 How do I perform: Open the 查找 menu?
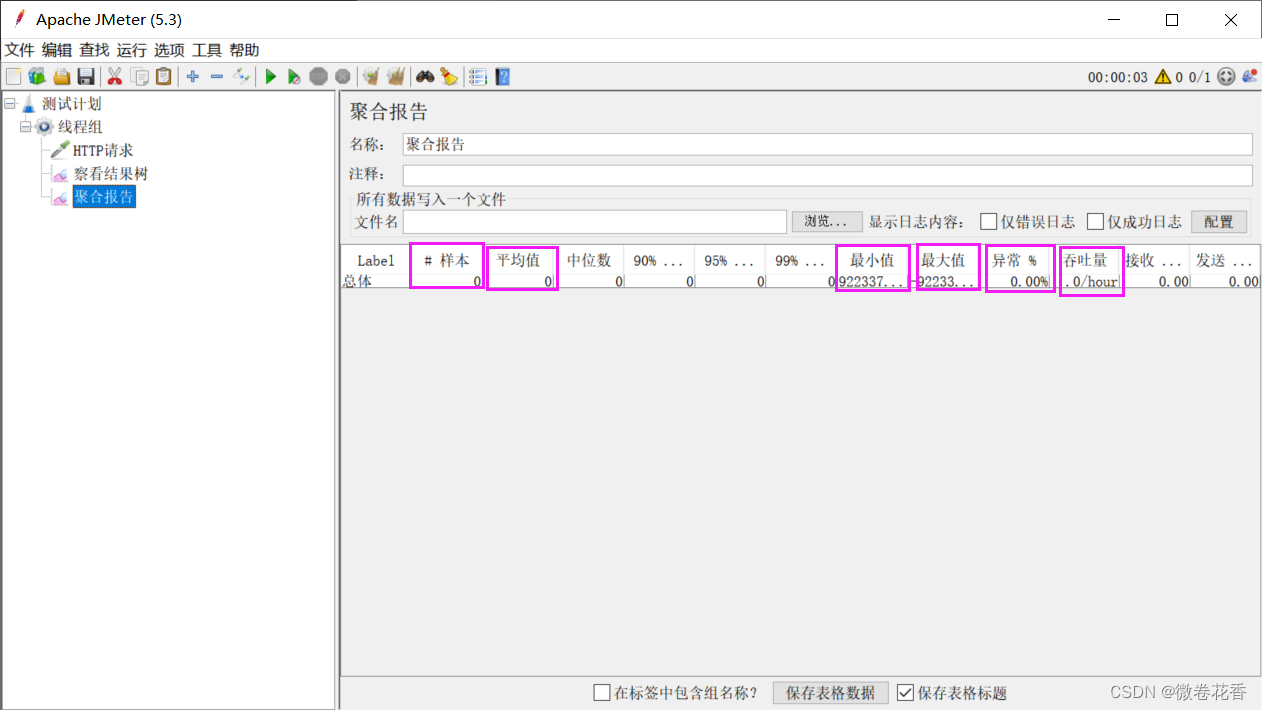(x=94, y=50)
